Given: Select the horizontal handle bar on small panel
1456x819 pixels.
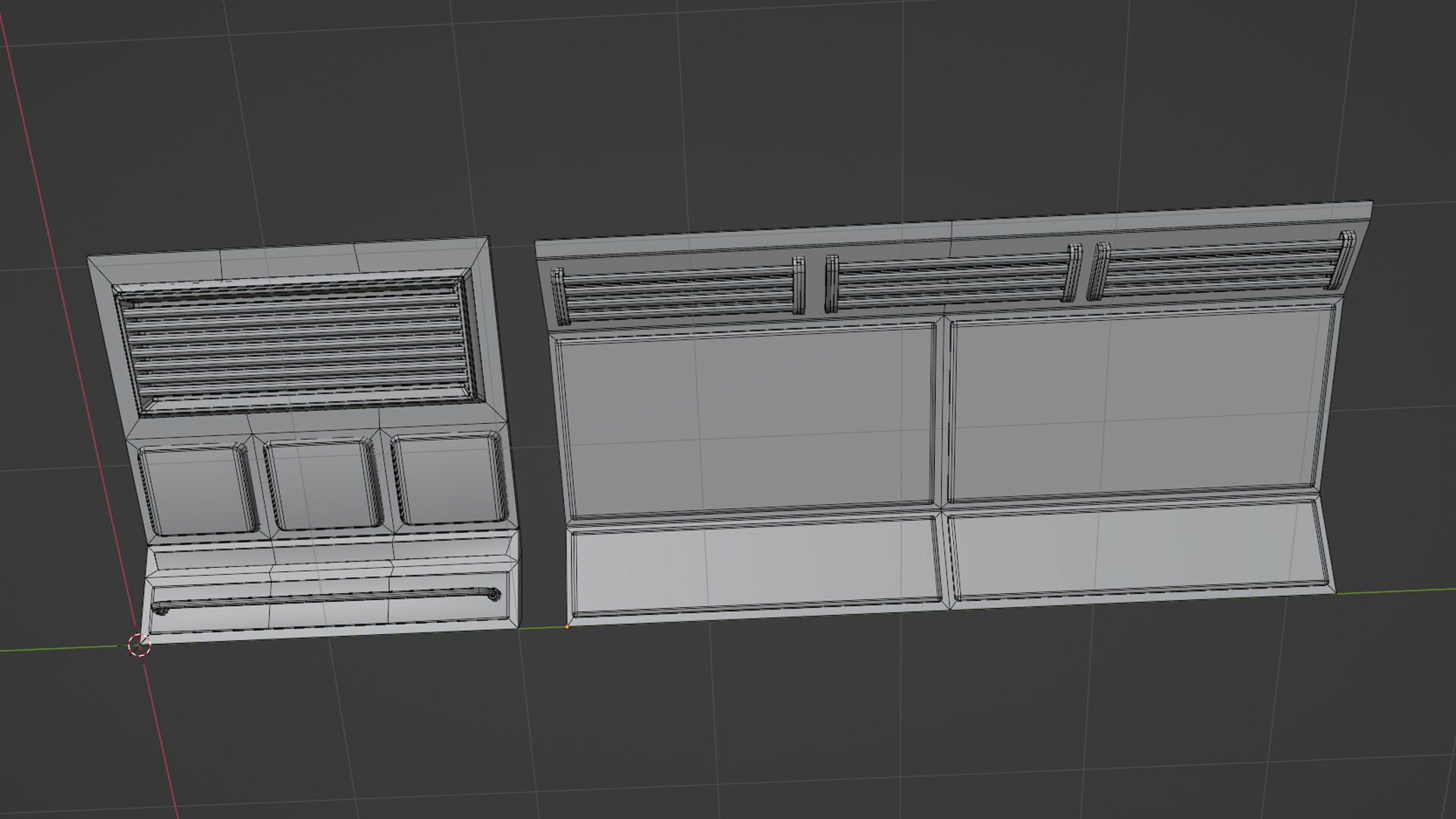Looking at the screenshot, I should click(x=326, y=599).
